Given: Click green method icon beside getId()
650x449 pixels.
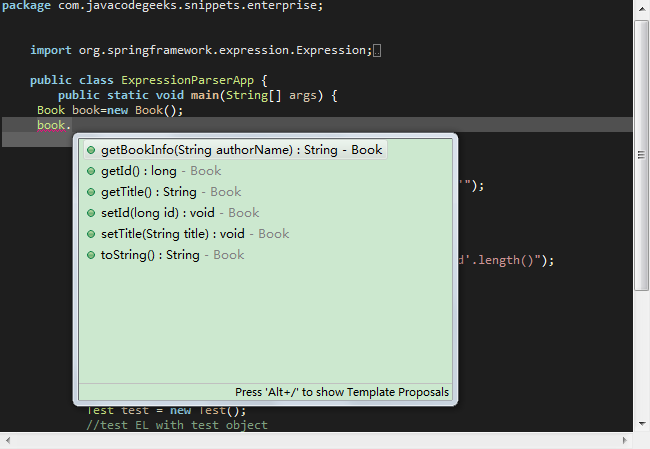Looking at the screenshot, I should 91,171.
